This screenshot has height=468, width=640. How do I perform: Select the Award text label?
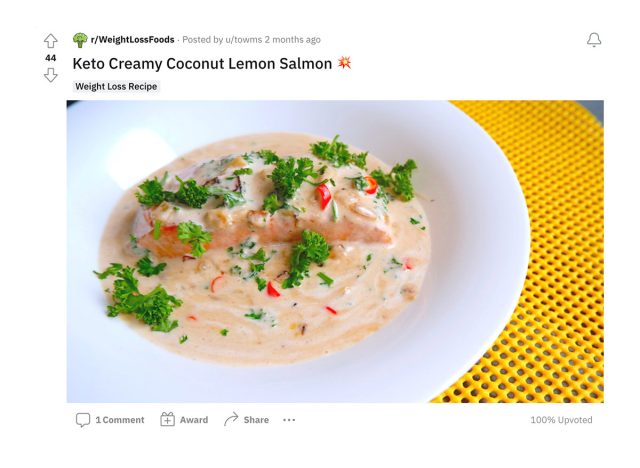[x=194, y=420]
